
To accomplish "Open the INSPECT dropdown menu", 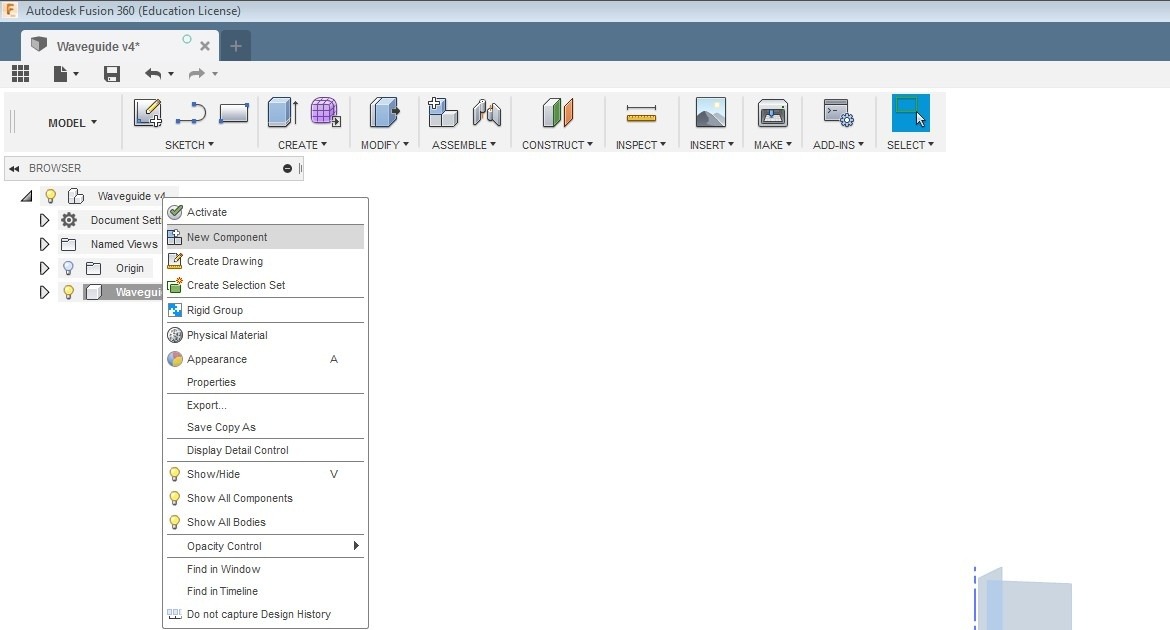I will (x=641, y=145).
